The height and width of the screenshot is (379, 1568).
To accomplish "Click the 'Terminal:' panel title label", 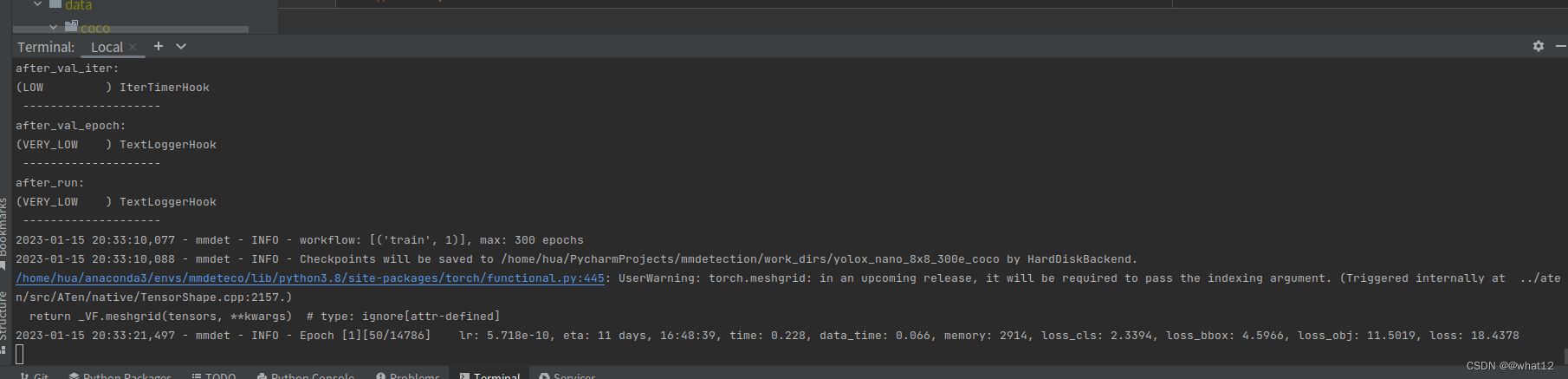I will click(x=46, y=47).
